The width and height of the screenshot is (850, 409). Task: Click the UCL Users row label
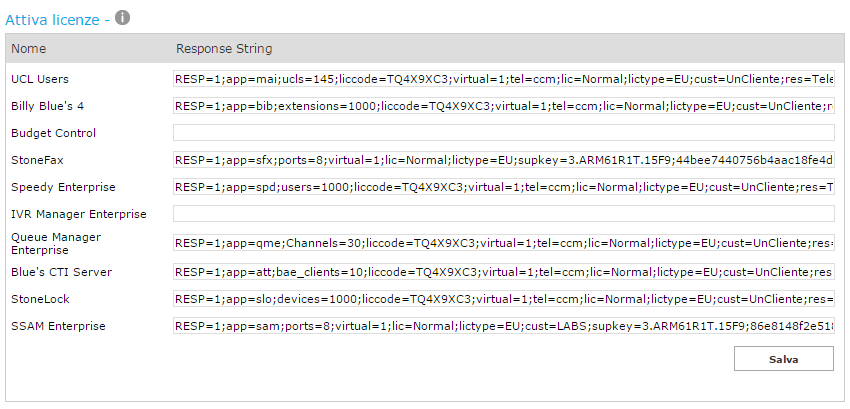pyautogui.click(x=40, y=79)
